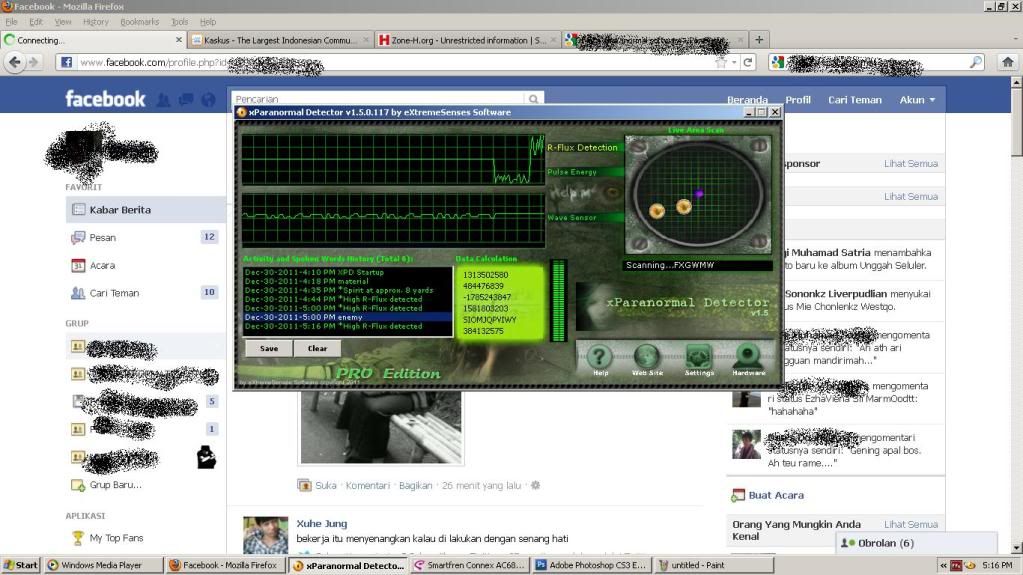Click Firefox back arrow button
Screen dimensions: 1023x575
click(14, 62)
